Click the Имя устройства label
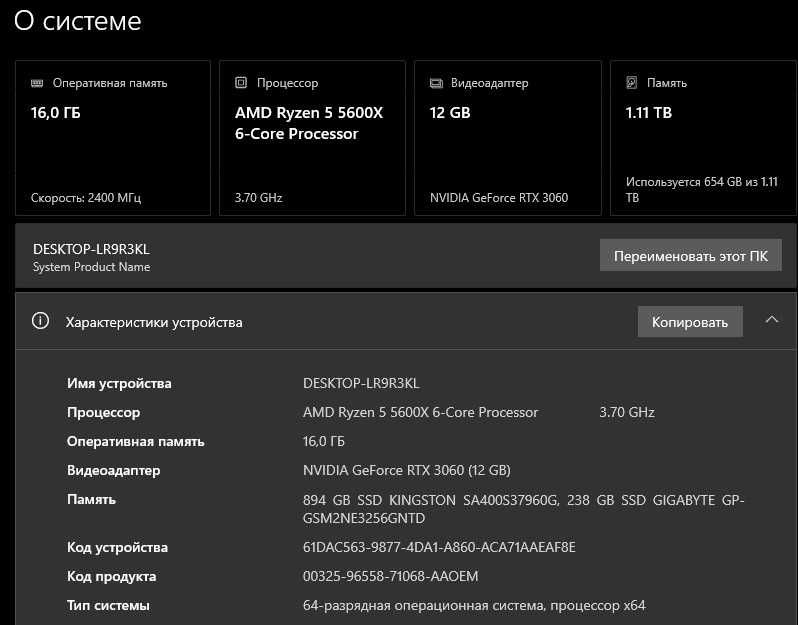The image size is (798, 625). pos(119,383)
